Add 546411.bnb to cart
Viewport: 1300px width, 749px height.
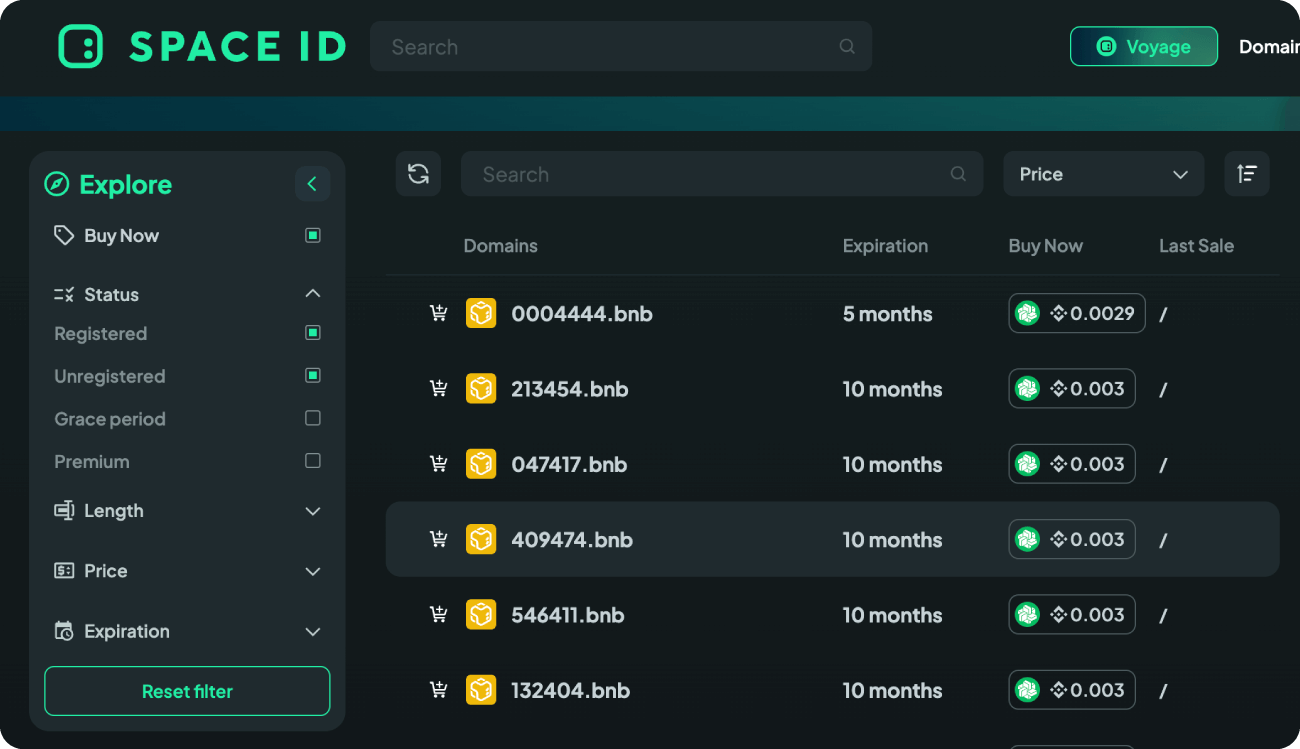[x=438, y=615]
